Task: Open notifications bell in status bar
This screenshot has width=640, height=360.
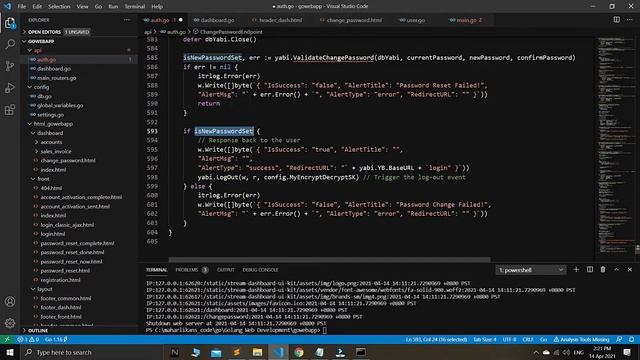Action: [631, 339]
